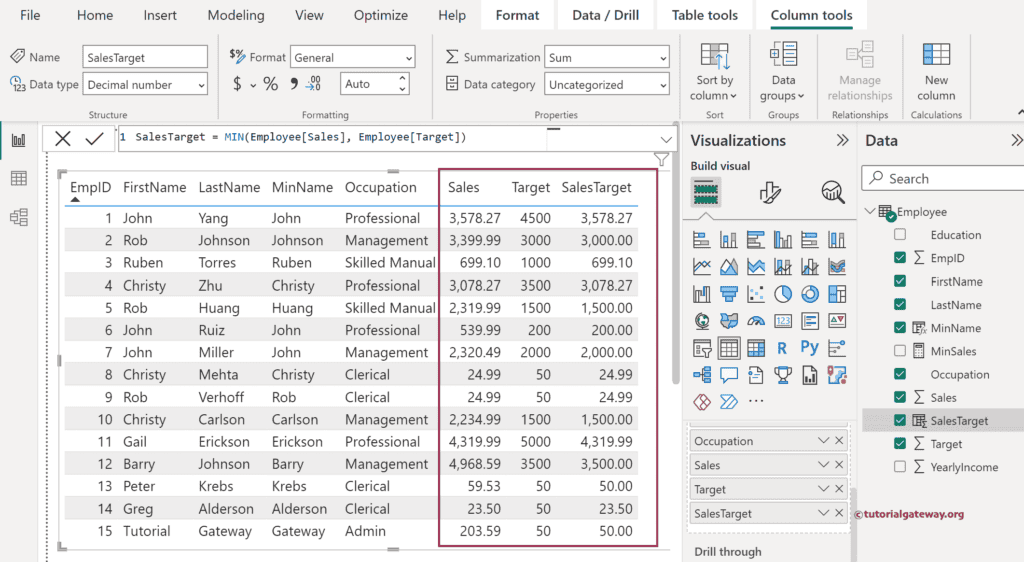Uncheck the MinName field
1024x562 pixels.
click(900, 328)
